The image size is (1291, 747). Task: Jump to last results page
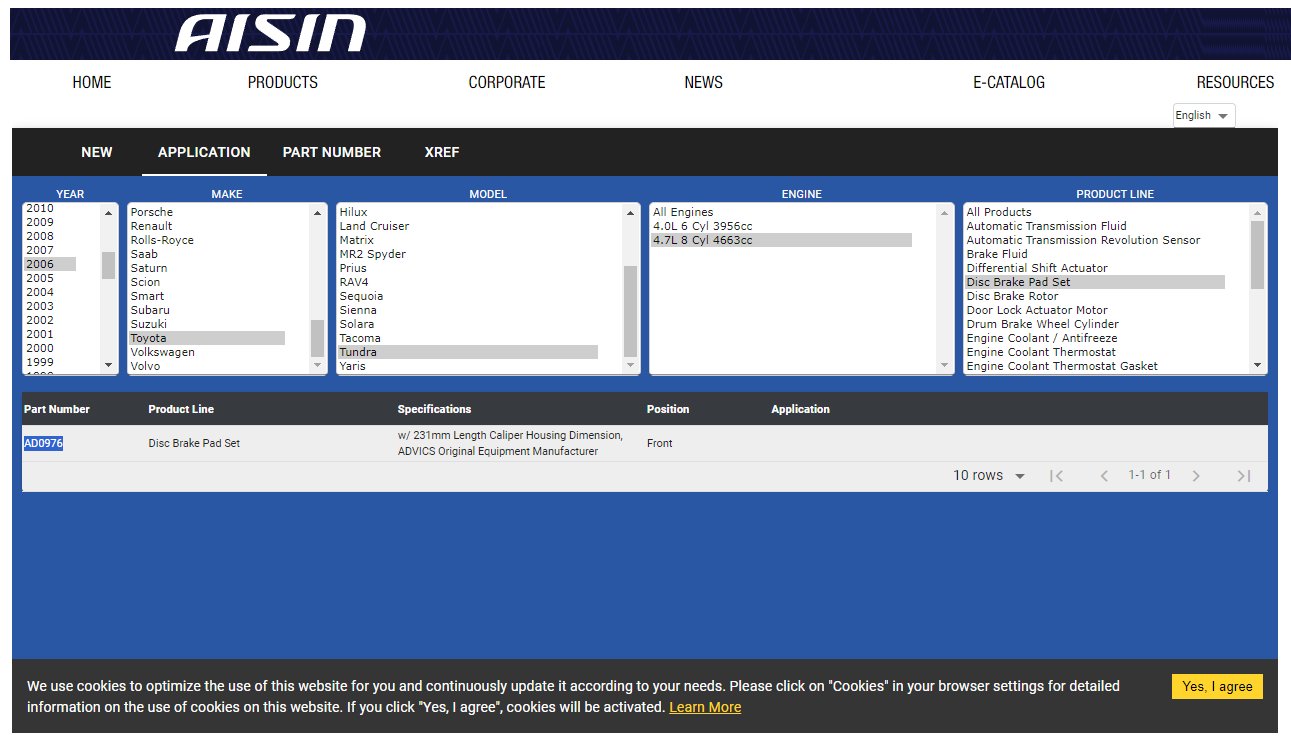tap(1244, 476)
